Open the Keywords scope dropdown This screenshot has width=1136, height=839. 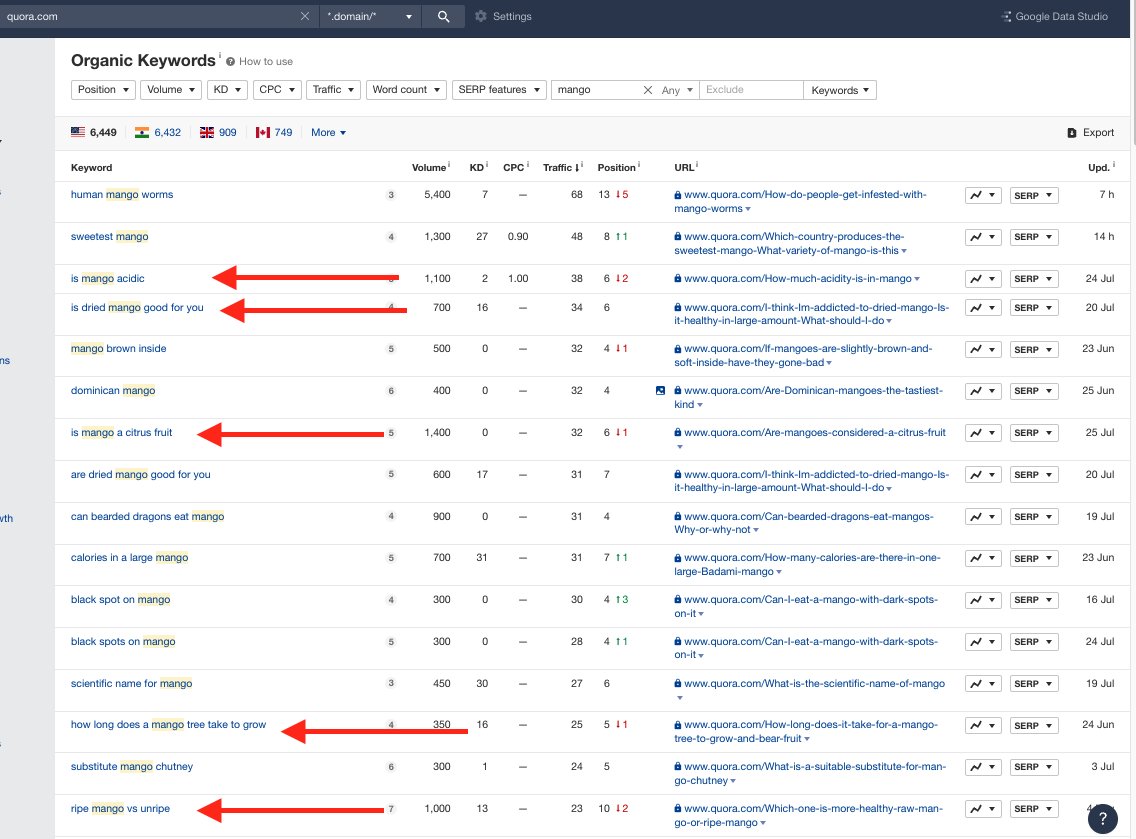click(840, 90)
